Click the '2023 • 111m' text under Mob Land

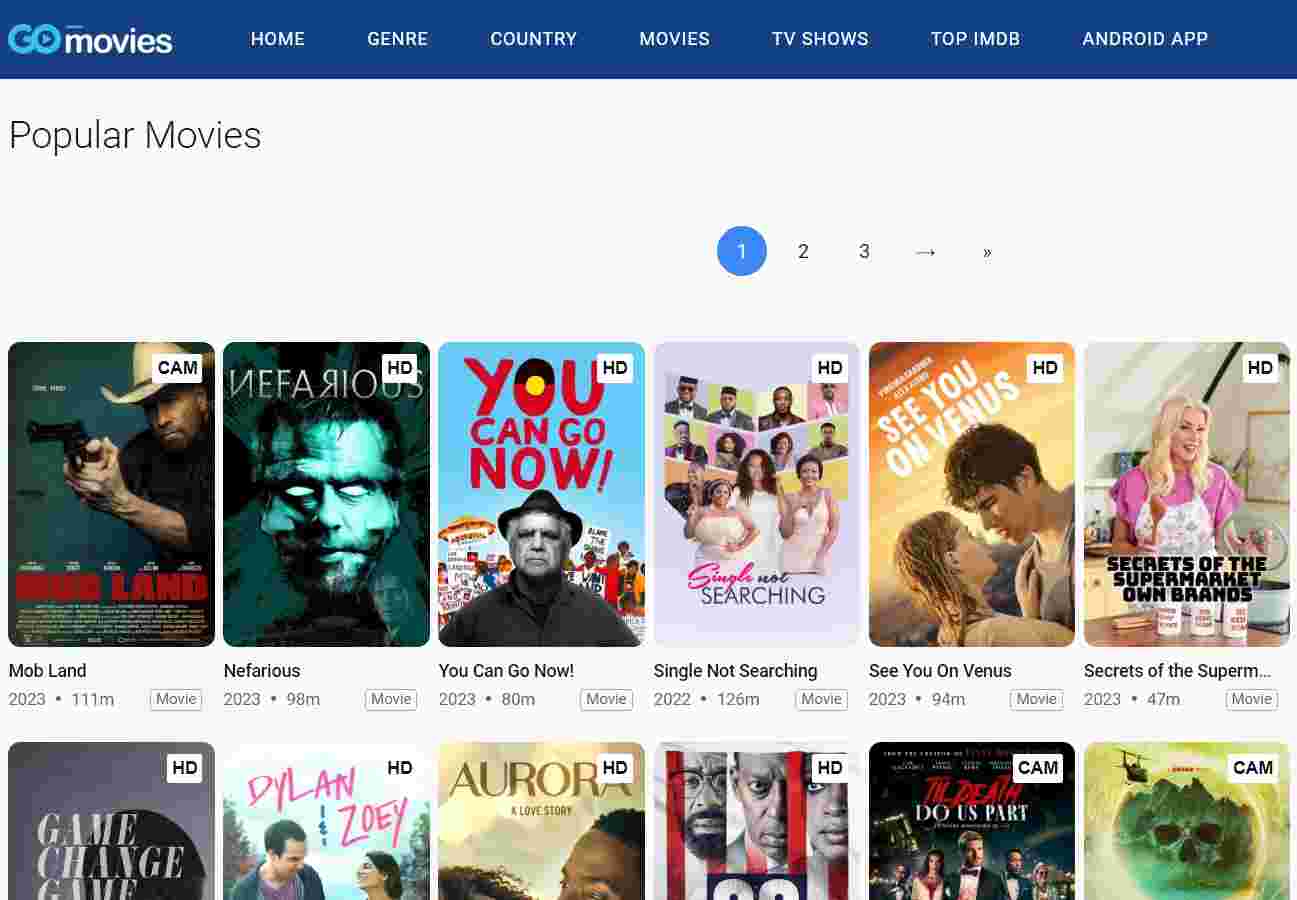click(61, 699)
